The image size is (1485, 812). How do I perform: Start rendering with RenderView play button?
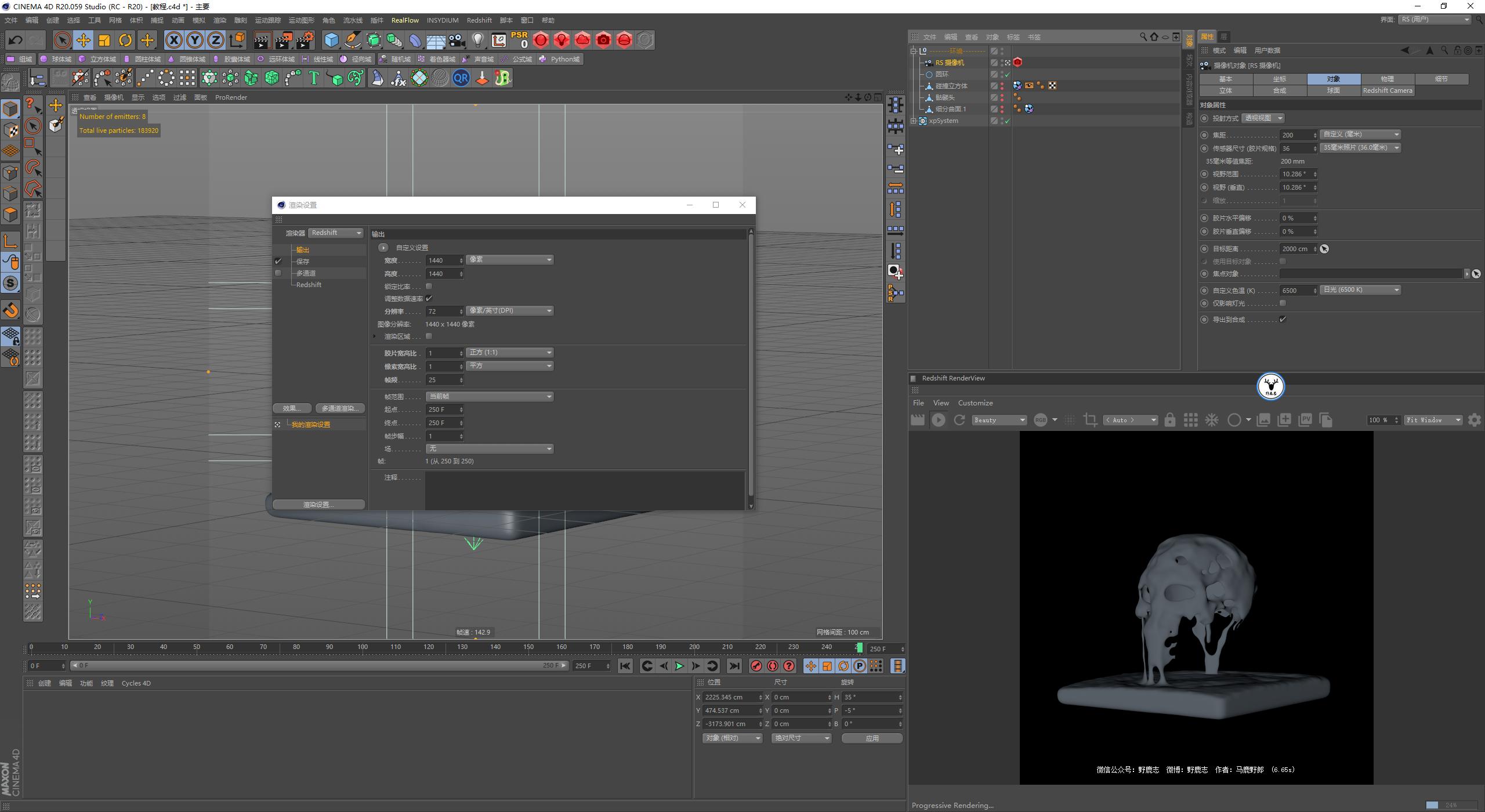939,419
